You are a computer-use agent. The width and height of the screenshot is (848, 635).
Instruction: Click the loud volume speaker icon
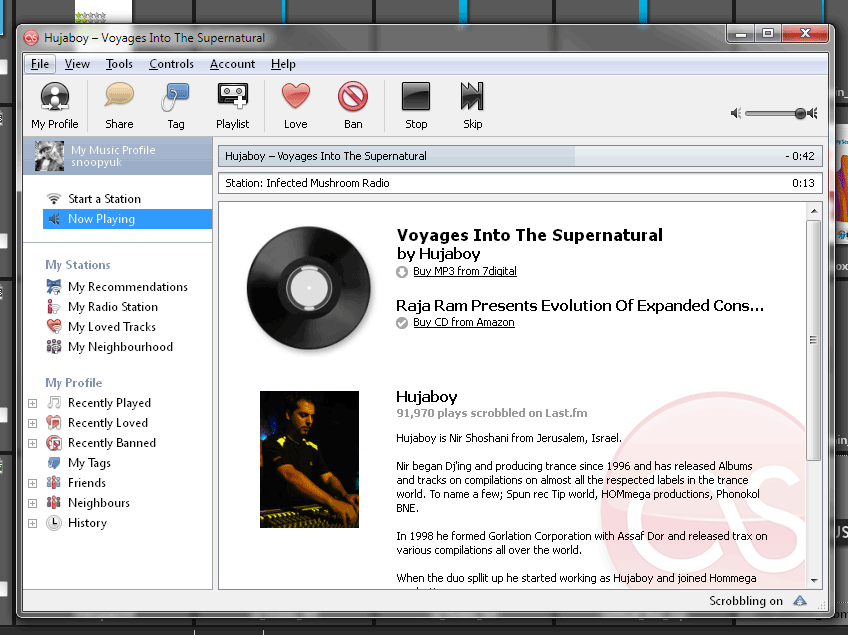tap(812, 113)
